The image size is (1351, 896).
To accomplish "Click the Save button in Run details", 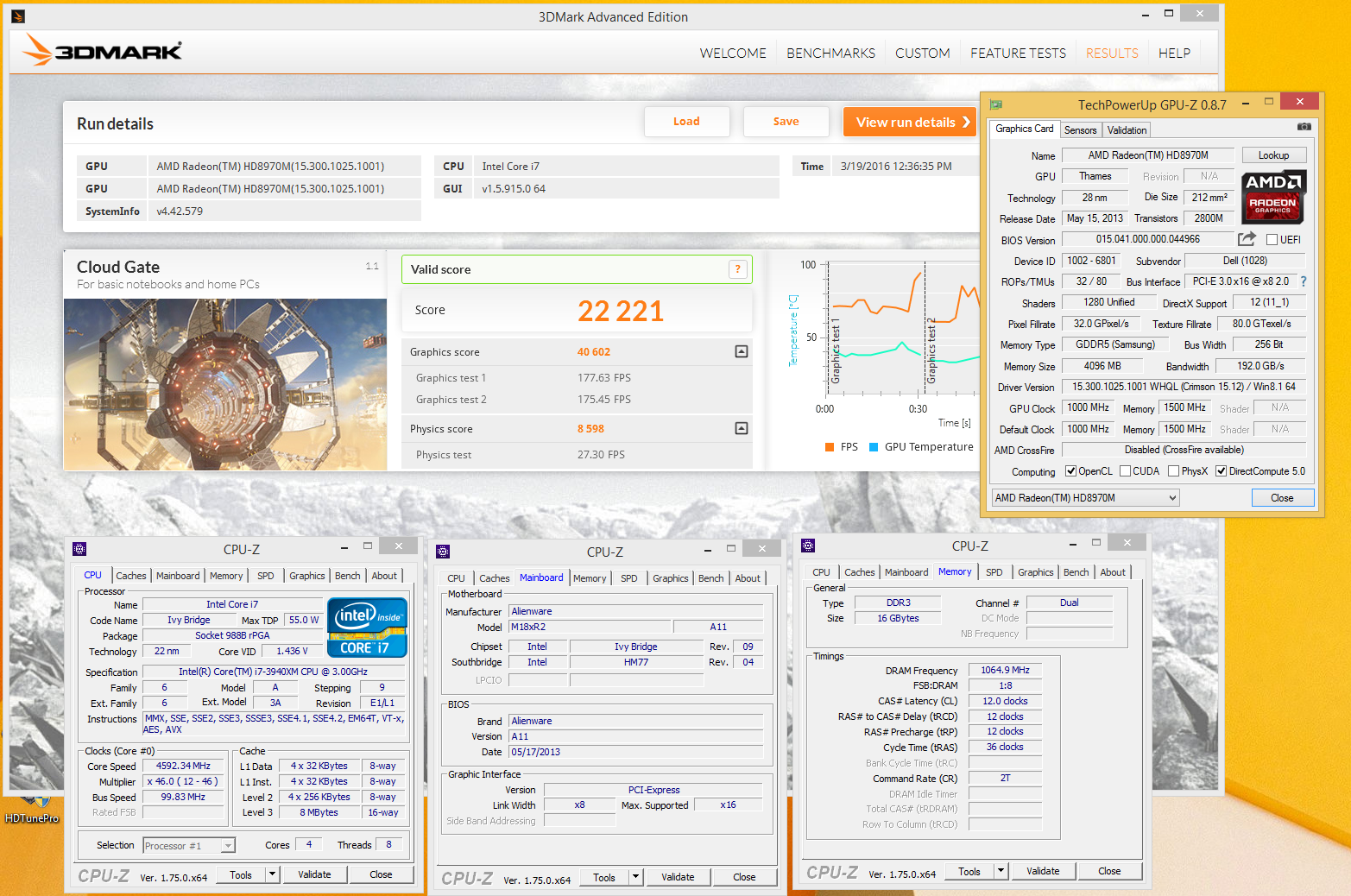I will pos(786,122).
